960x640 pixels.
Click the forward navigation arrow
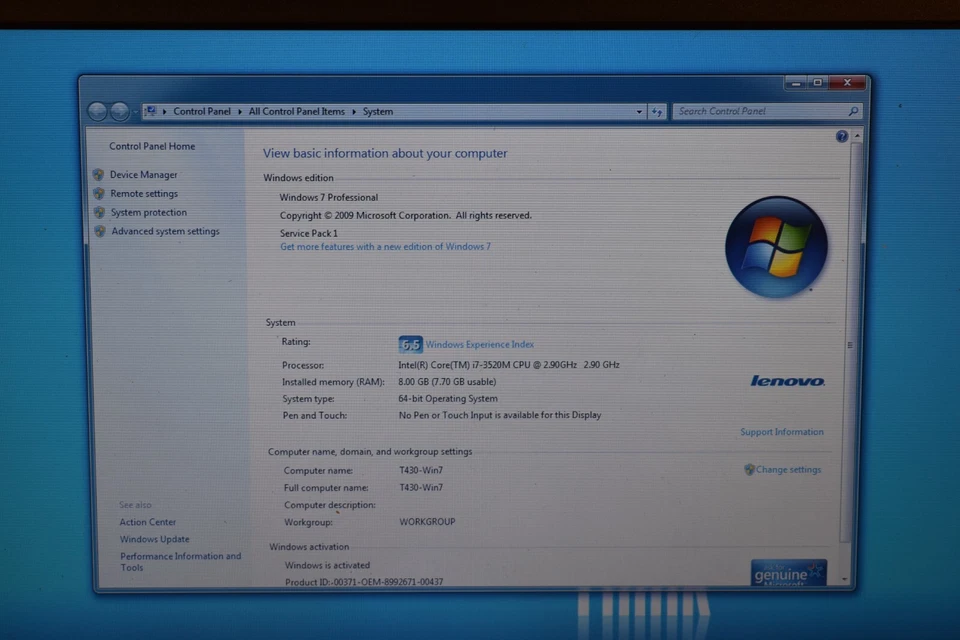(120, 111)
